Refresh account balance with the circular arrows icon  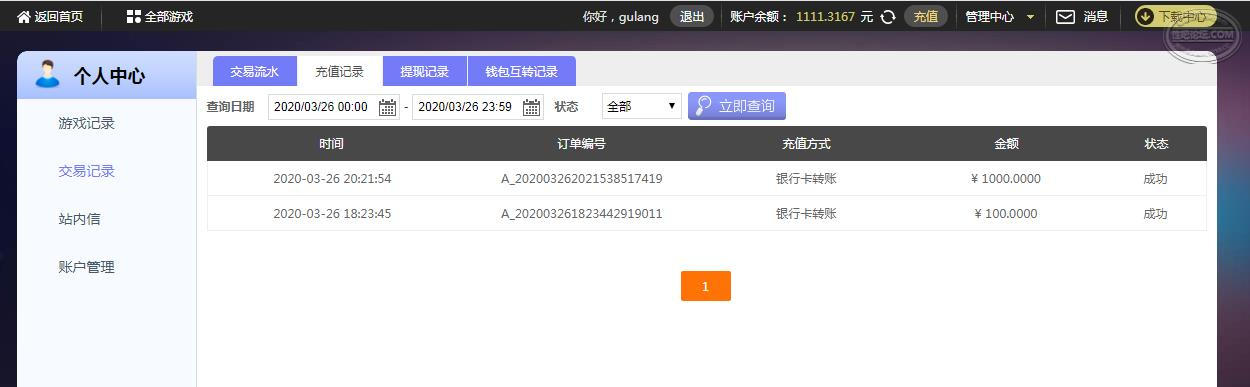tap(887, 17)
